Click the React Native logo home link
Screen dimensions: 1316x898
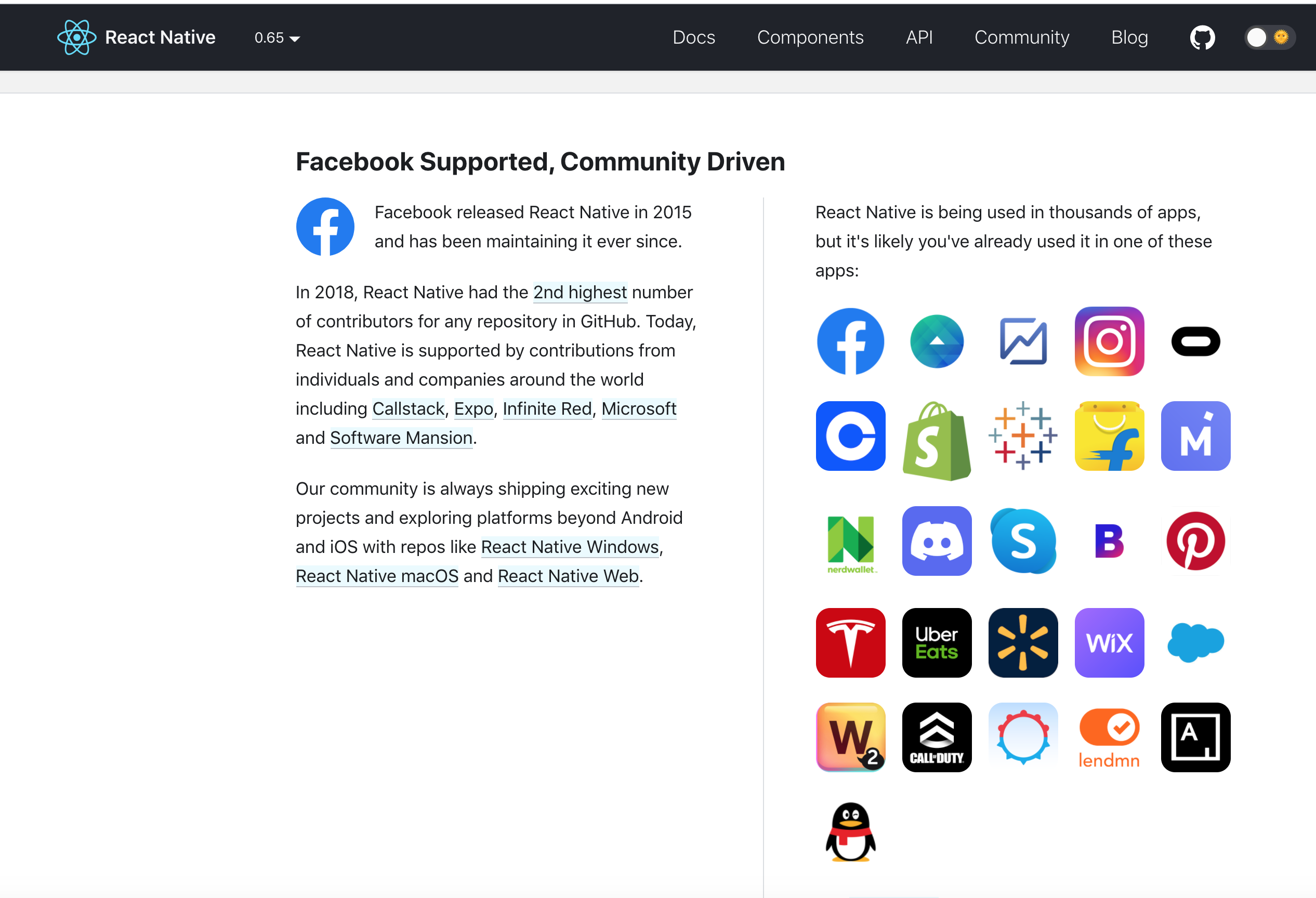tap(137, 37)
